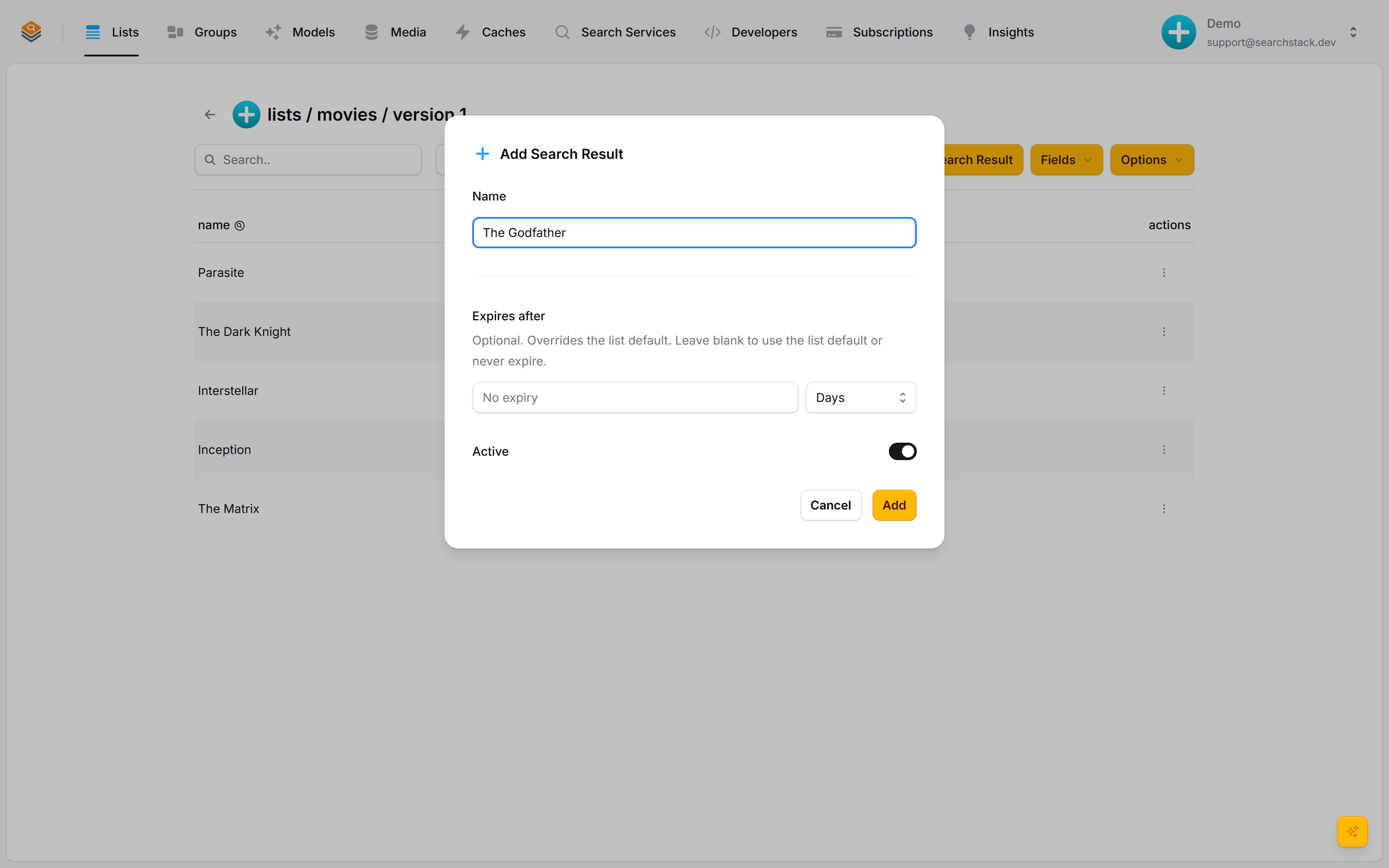
Task: Click the Caches lightning icon
Action: (x=463, y=32)
